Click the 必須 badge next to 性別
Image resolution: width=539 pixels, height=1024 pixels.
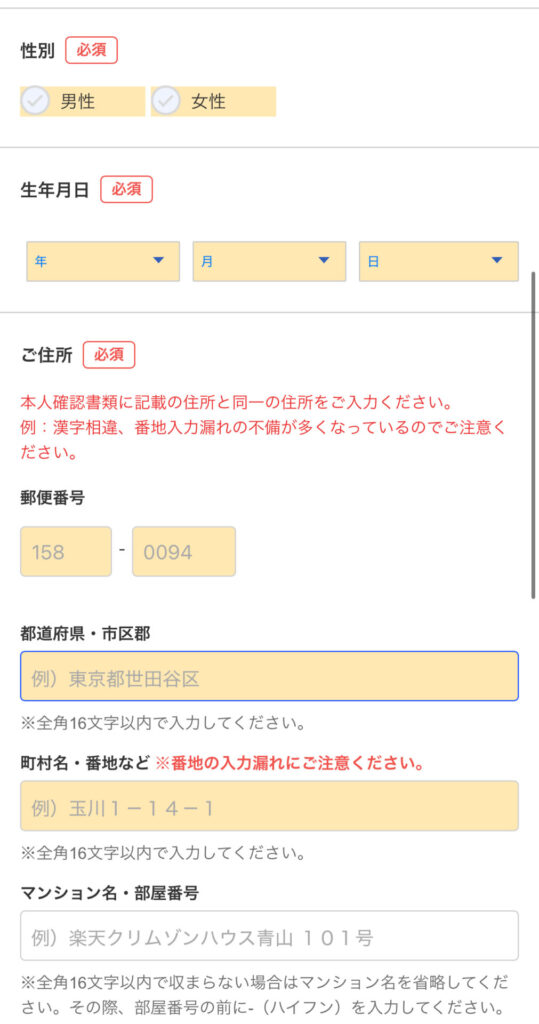[x=91, y=51]
